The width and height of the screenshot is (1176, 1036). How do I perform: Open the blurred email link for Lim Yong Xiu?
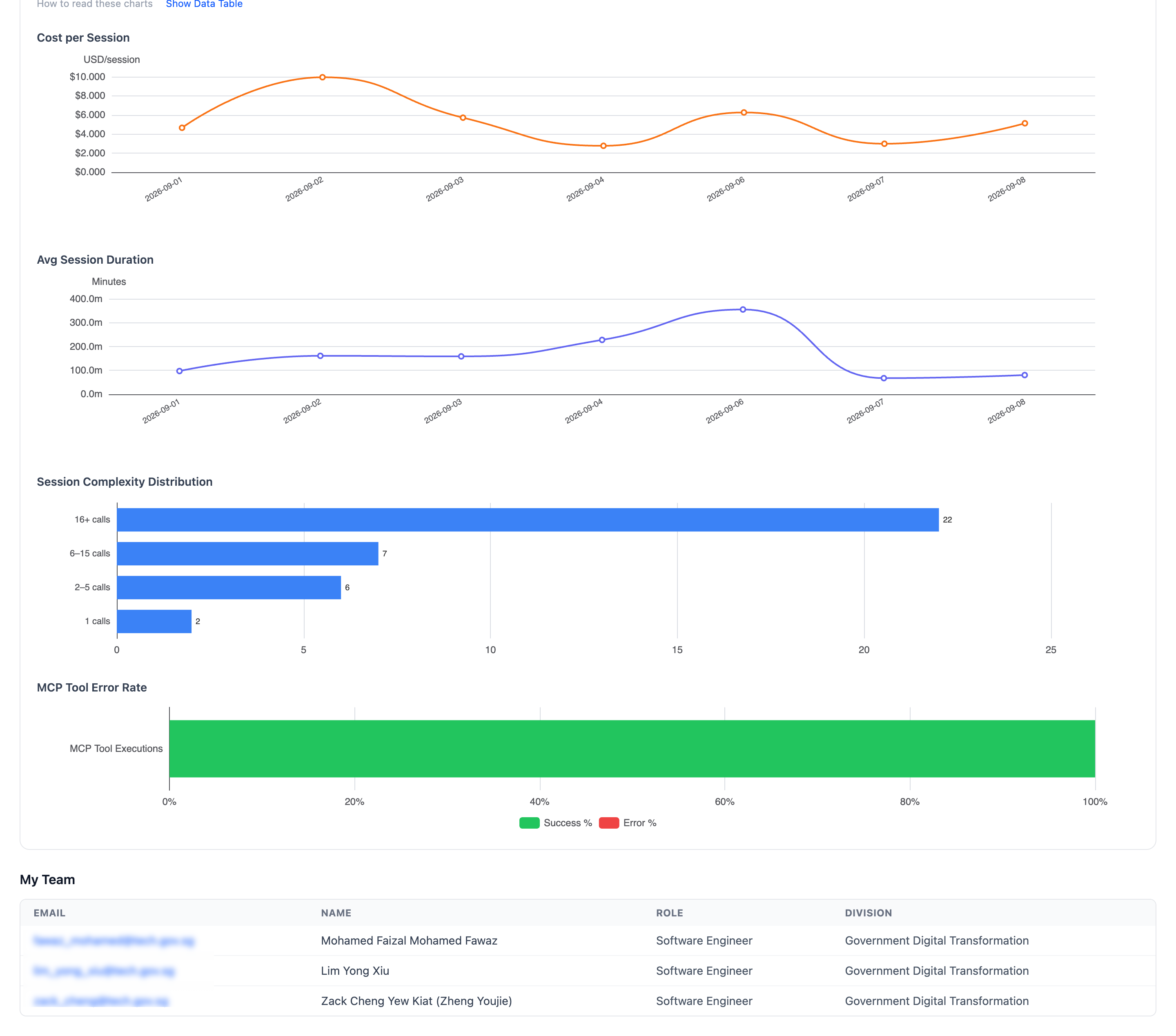click(x=104, y=972)
